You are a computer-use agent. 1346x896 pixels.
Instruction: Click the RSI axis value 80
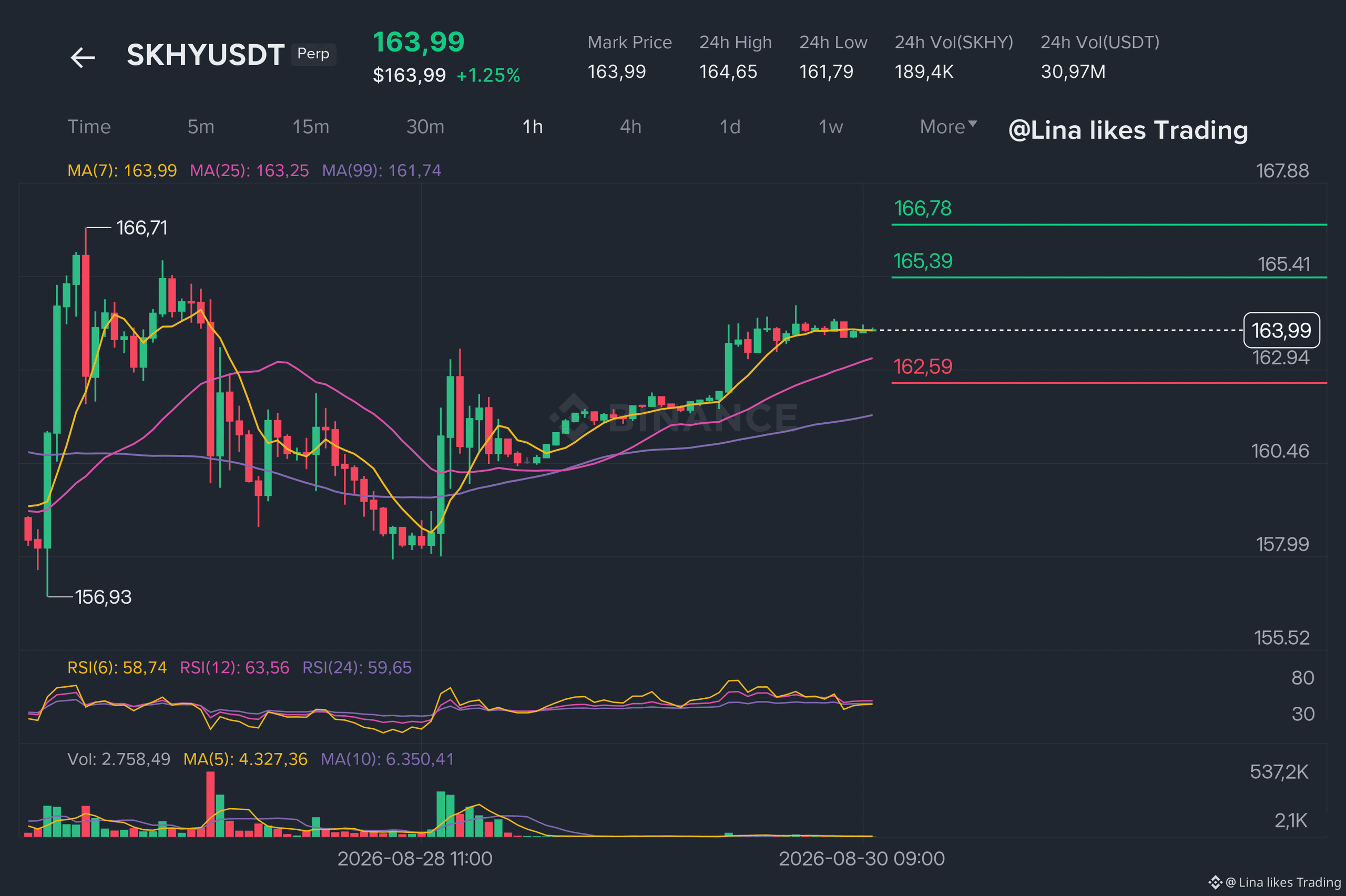[1303, 678]
